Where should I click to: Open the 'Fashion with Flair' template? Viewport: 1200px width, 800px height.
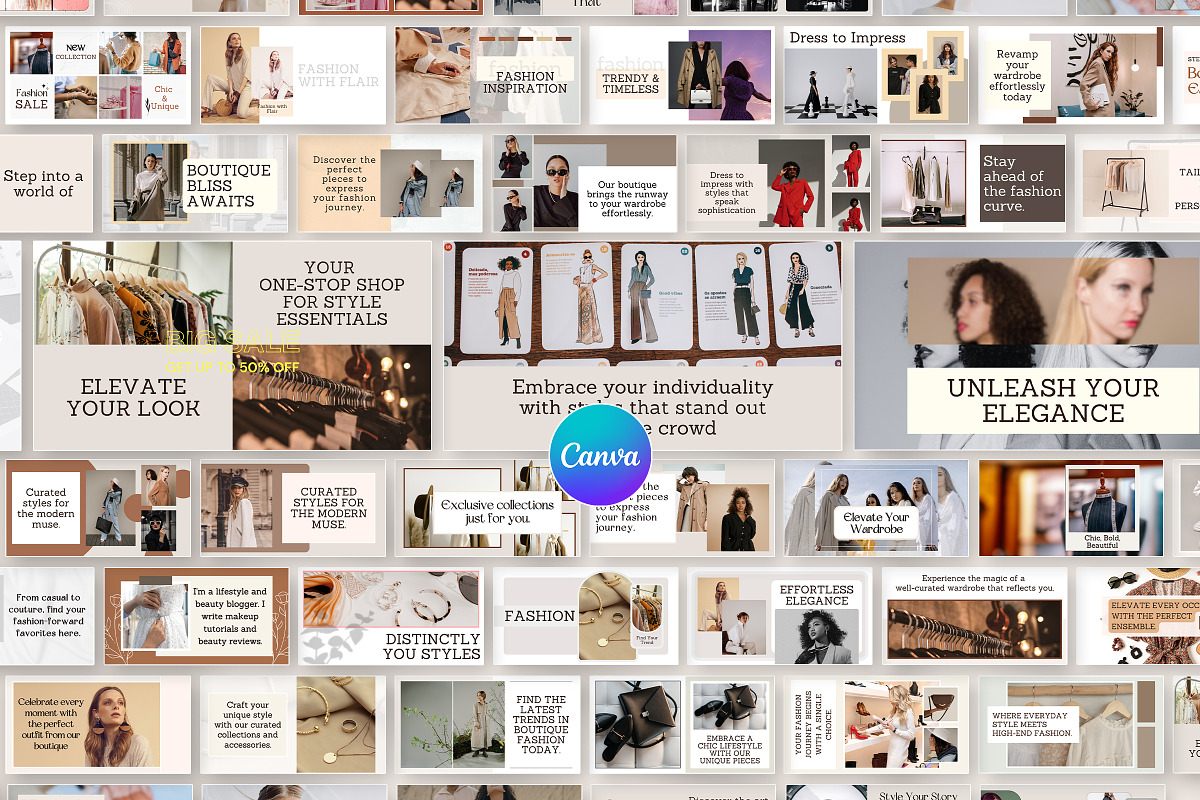(293, 75)
